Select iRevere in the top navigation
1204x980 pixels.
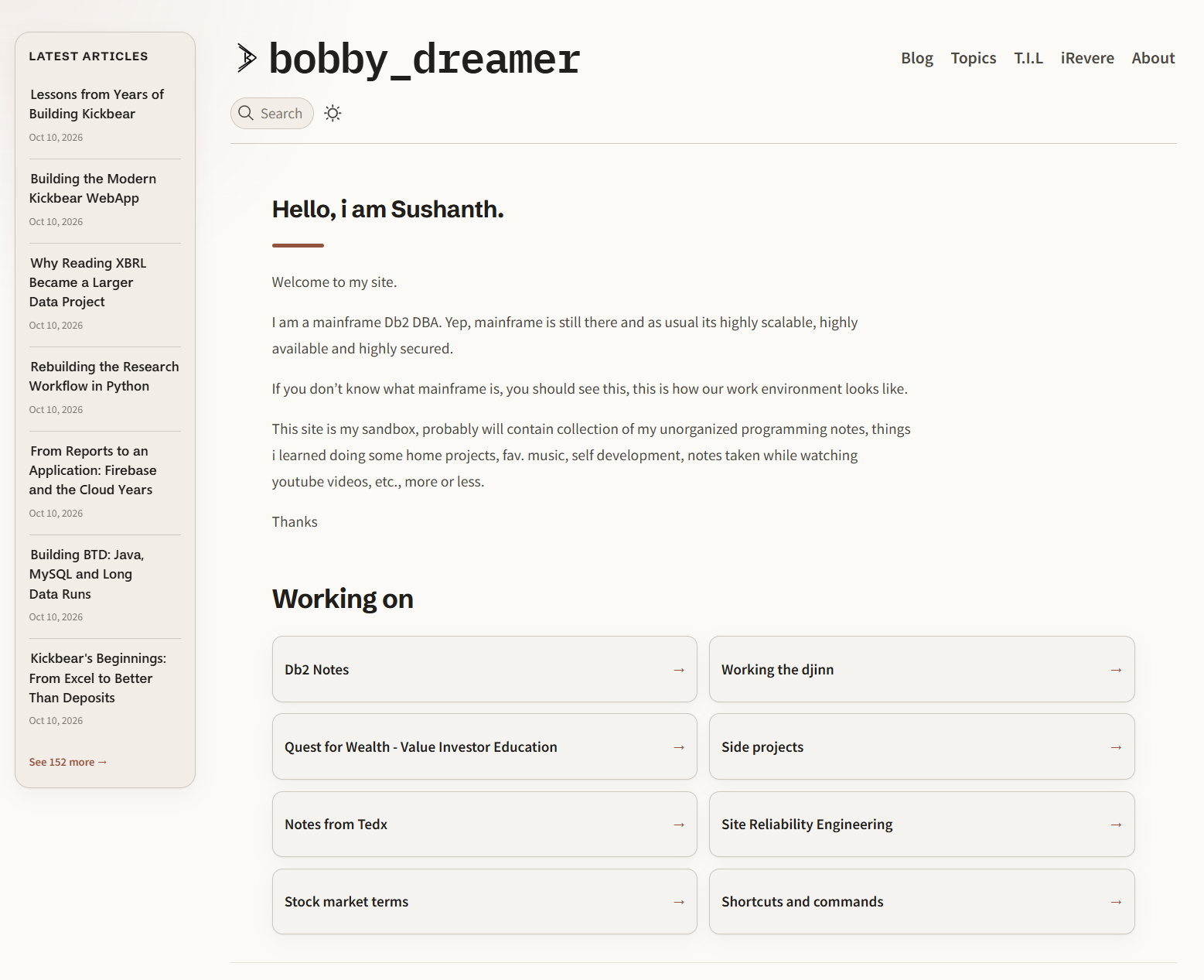coord(1087,58)
